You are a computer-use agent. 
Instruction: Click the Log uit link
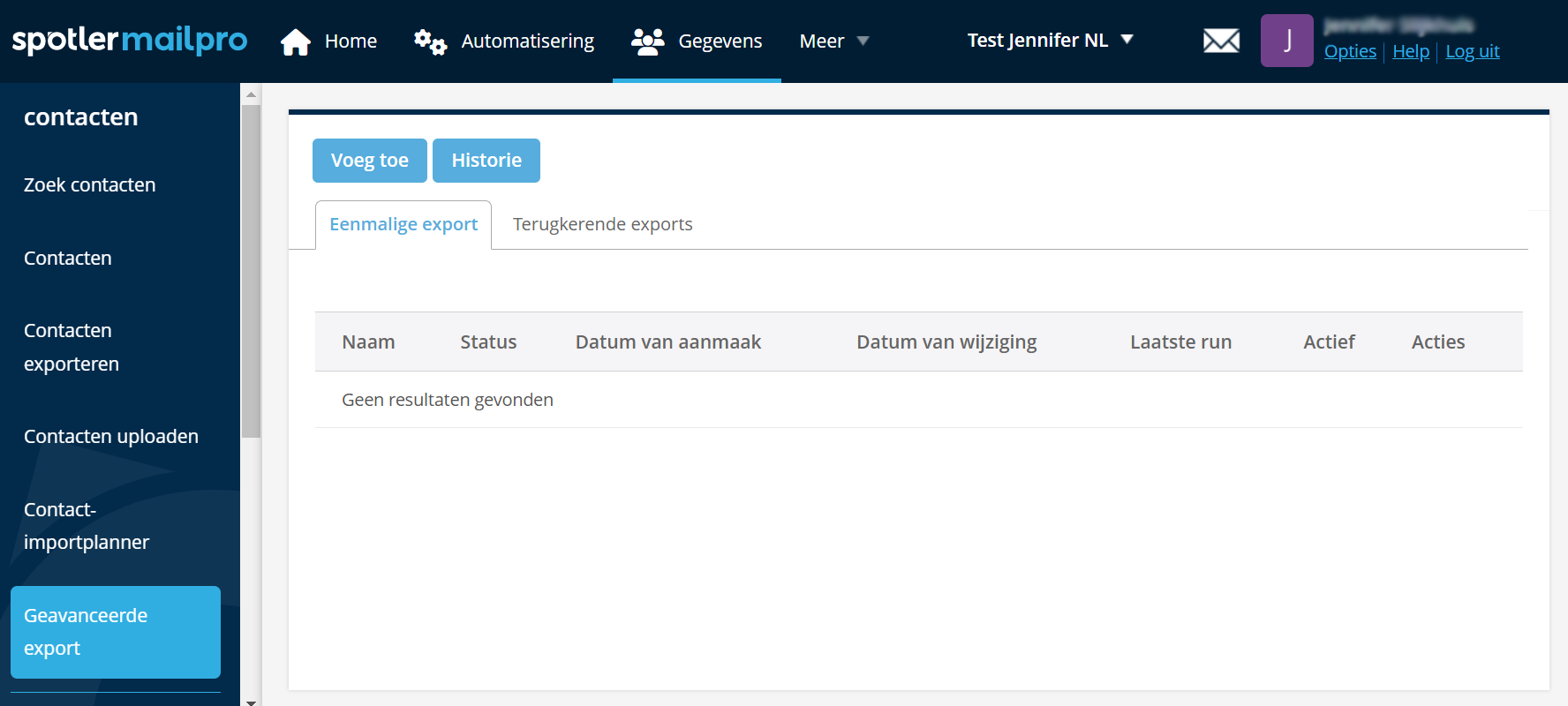point(1473,51)
